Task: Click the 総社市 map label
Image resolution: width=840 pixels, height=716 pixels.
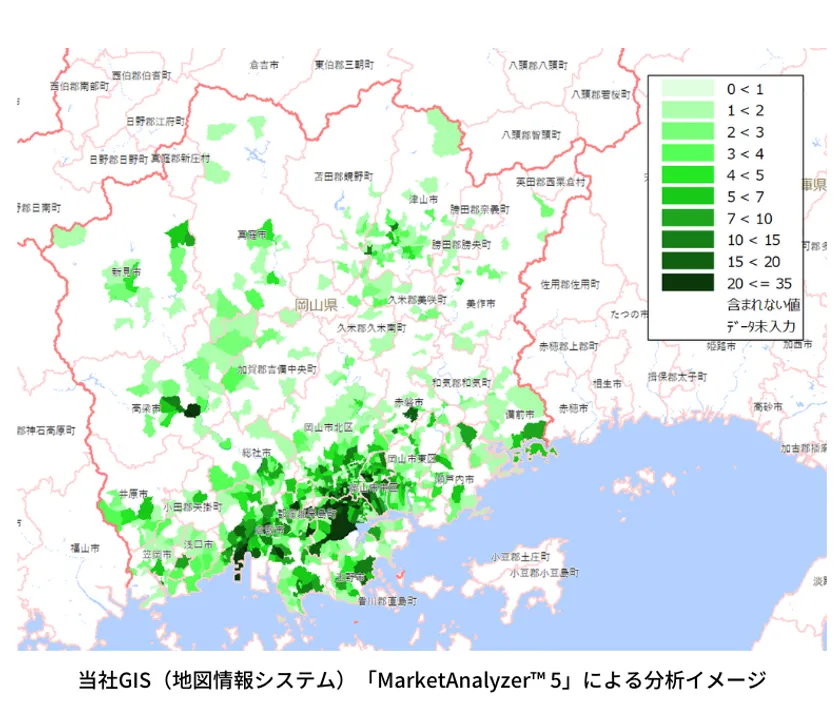Action: point(257,453)
